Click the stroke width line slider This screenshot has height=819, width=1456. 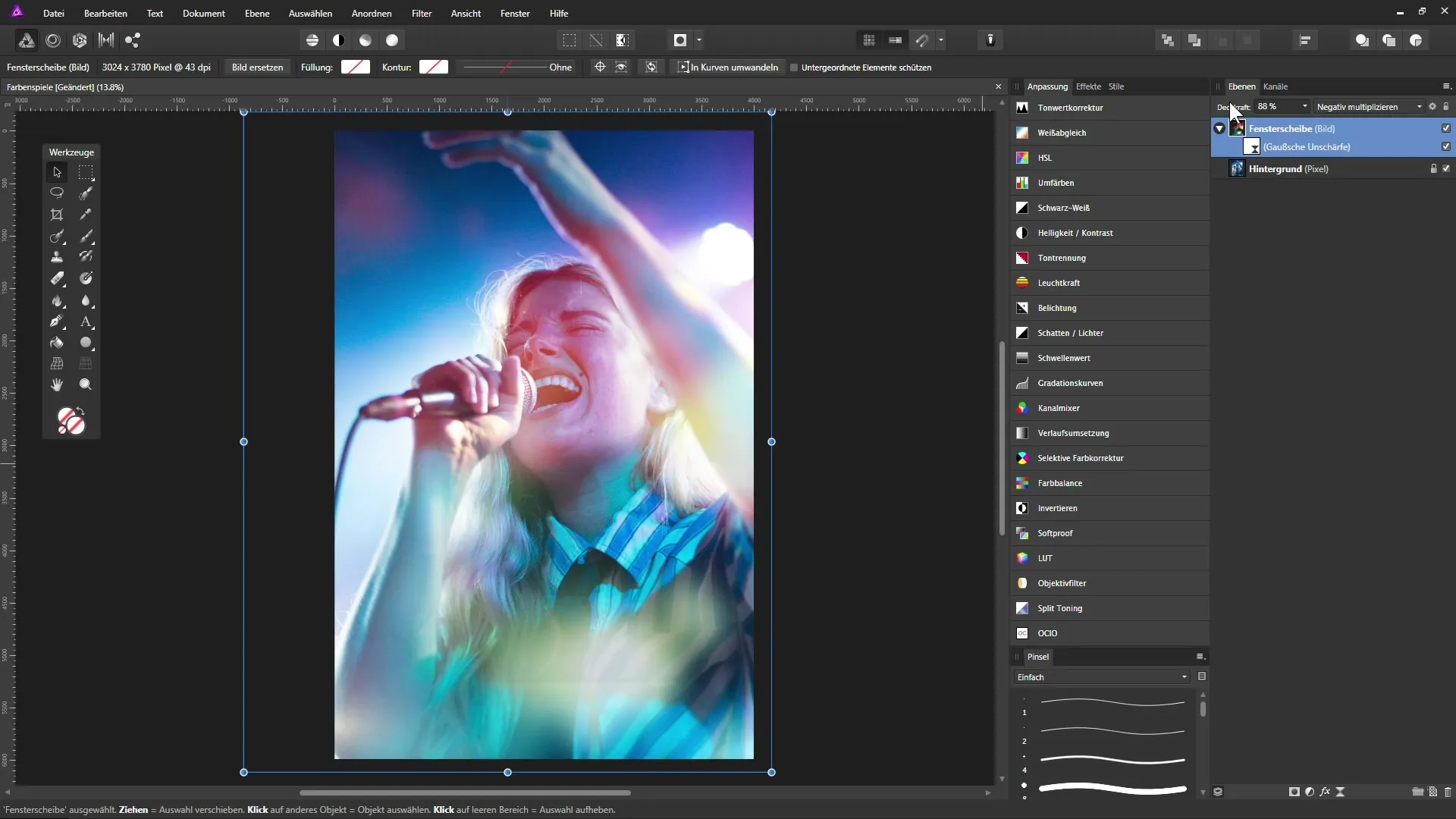point(504,67)
